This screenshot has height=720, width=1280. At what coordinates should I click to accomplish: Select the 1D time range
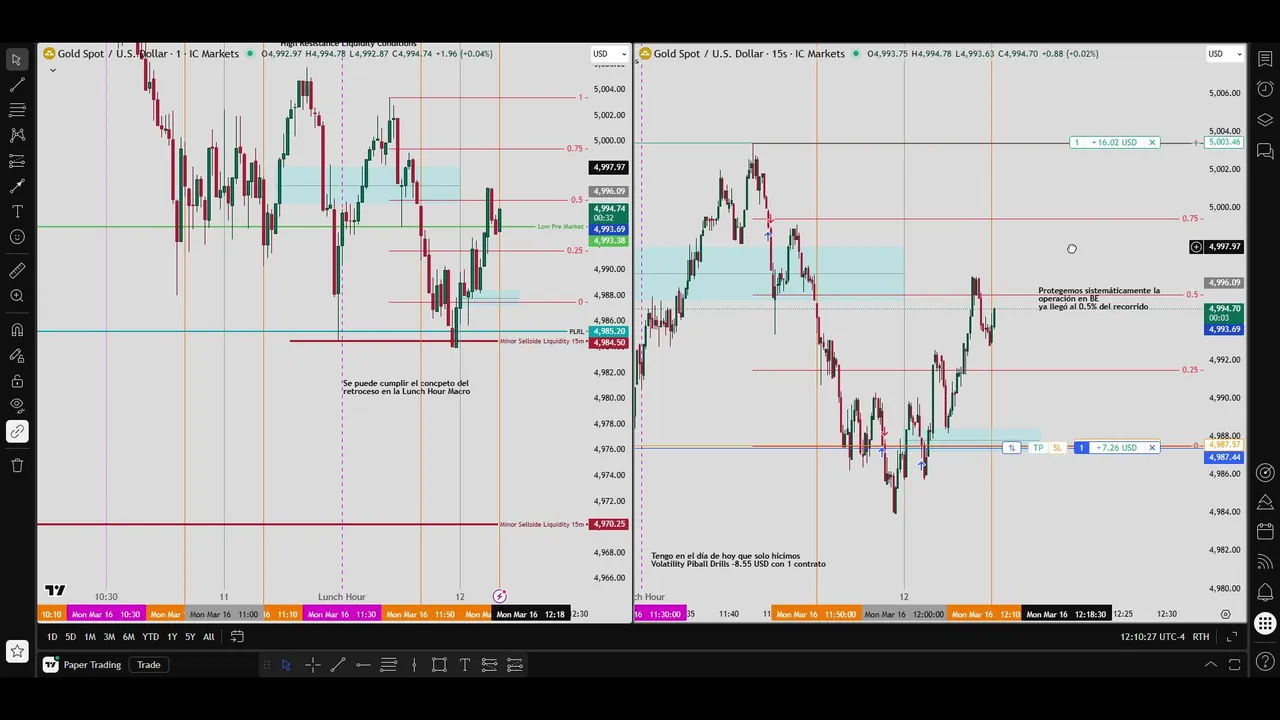[x=52, y=637]
